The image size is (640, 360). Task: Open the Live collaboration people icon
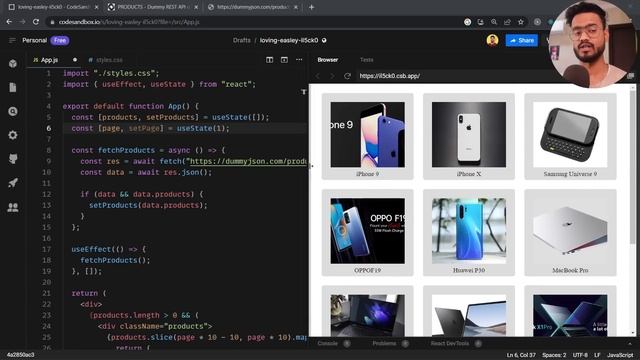[13, 207]
